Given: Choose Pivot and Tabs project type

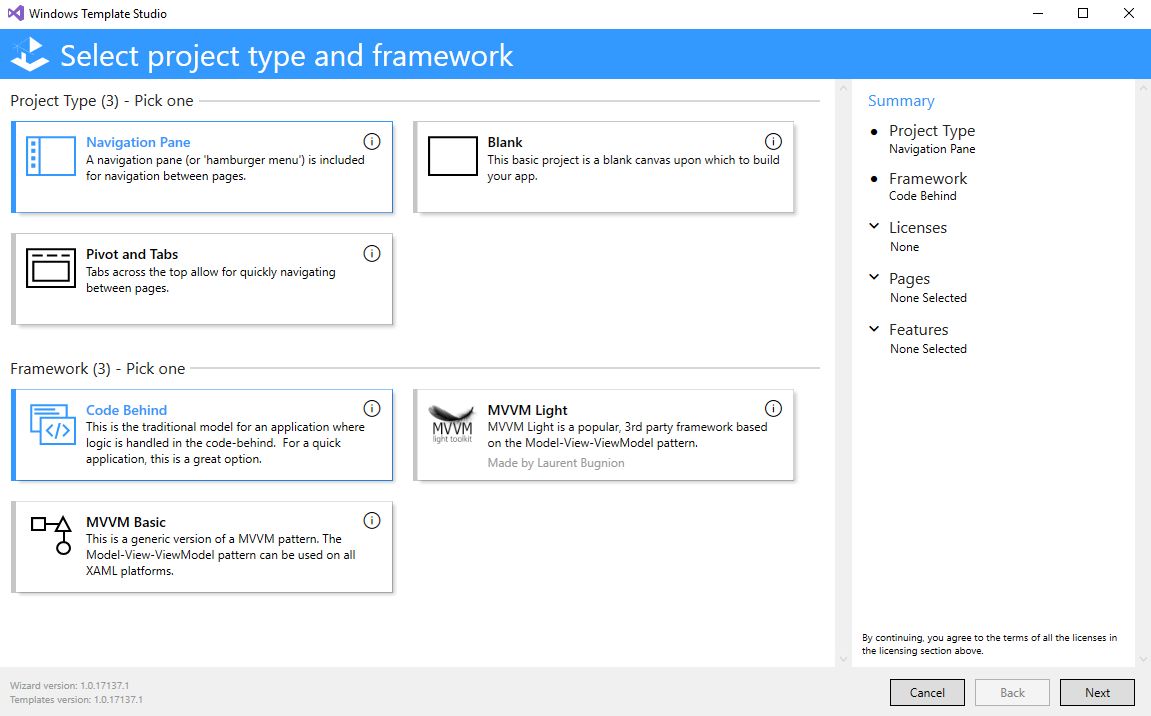Looking at the screenshot, I should click(x=202, y=279).
